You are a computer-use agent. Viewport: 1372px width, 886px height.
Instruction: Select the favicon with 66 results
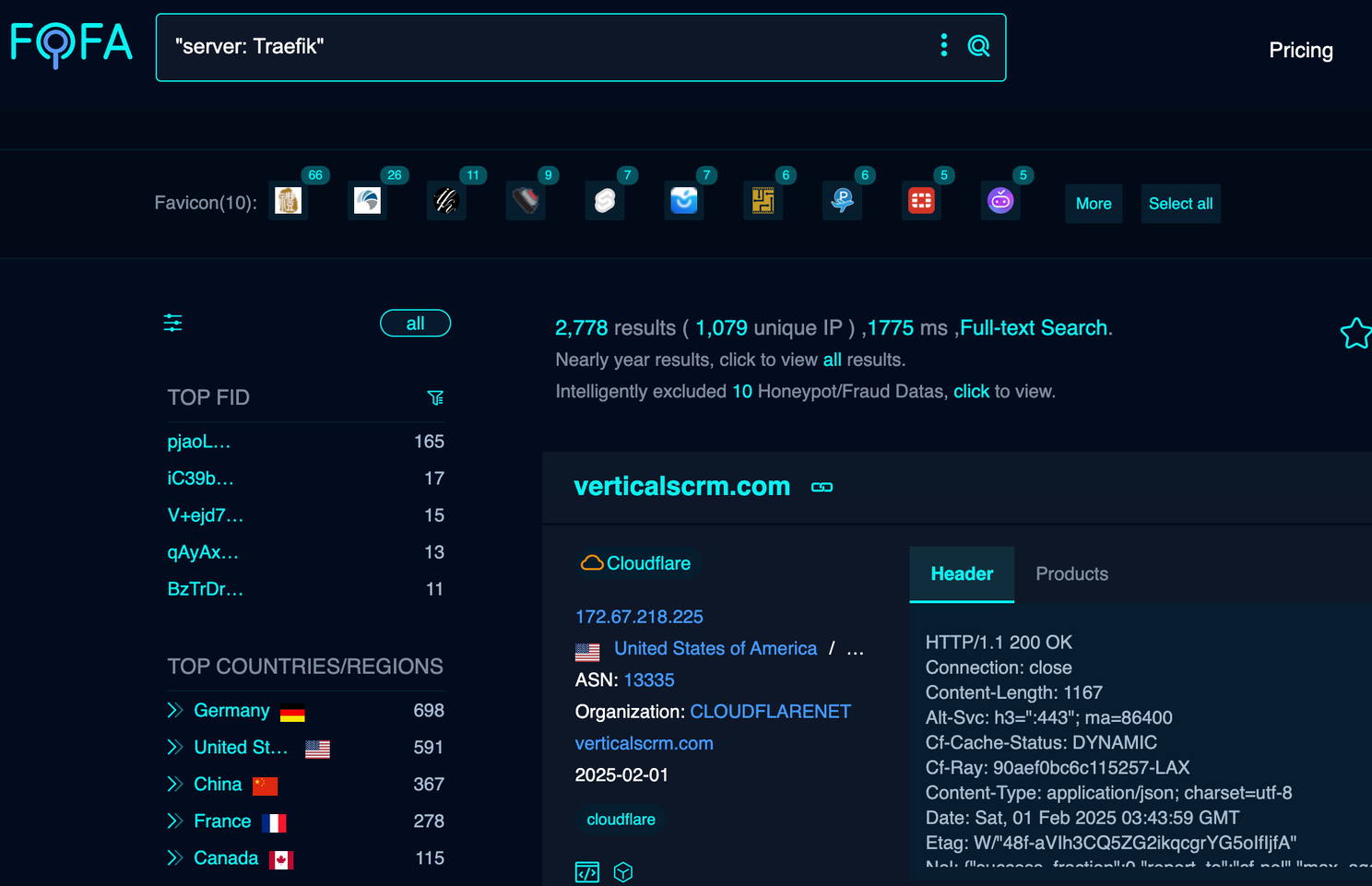[x=288, y=200]
